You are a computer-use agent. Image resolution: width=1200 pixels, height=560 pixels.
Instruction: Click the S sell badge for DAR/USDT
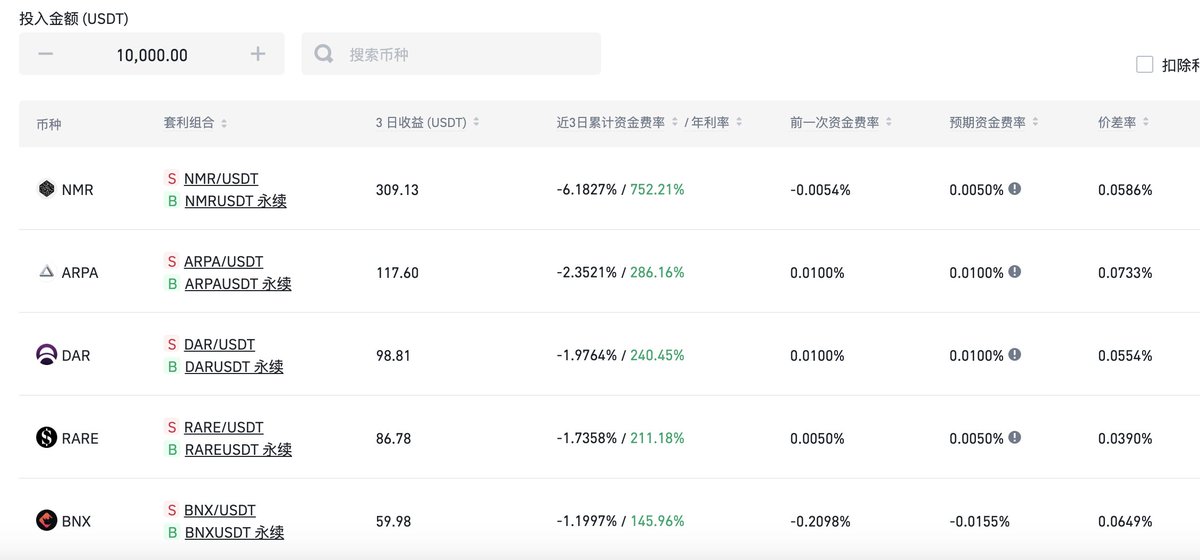pyautogui.click(x=172, y=344)
